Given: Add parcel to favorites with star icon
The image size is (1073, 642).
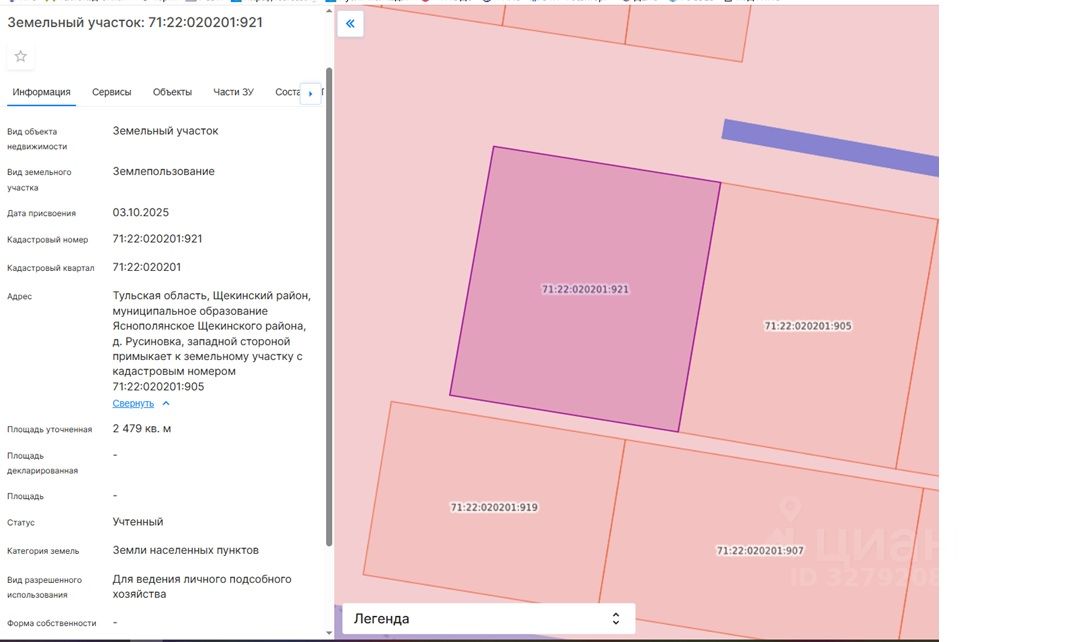Looking at the screenshot, I should [x=21, y=56].
